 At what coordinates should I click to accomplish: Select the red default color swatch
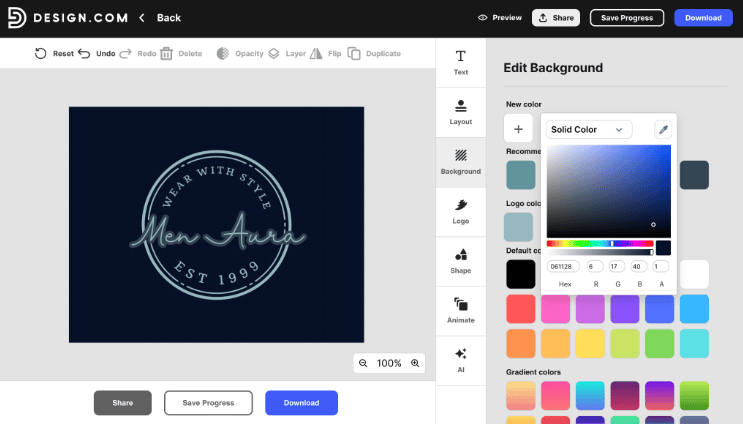pos(521,309)
